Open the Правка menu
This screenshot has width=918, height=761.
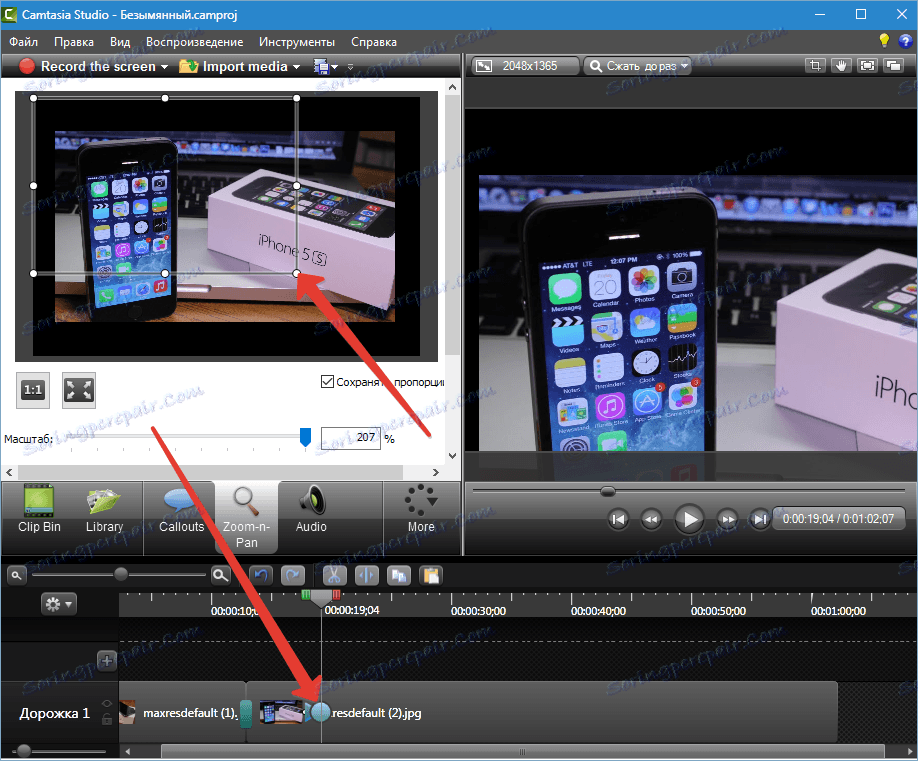pyautogui.click(x=74, y=42)
